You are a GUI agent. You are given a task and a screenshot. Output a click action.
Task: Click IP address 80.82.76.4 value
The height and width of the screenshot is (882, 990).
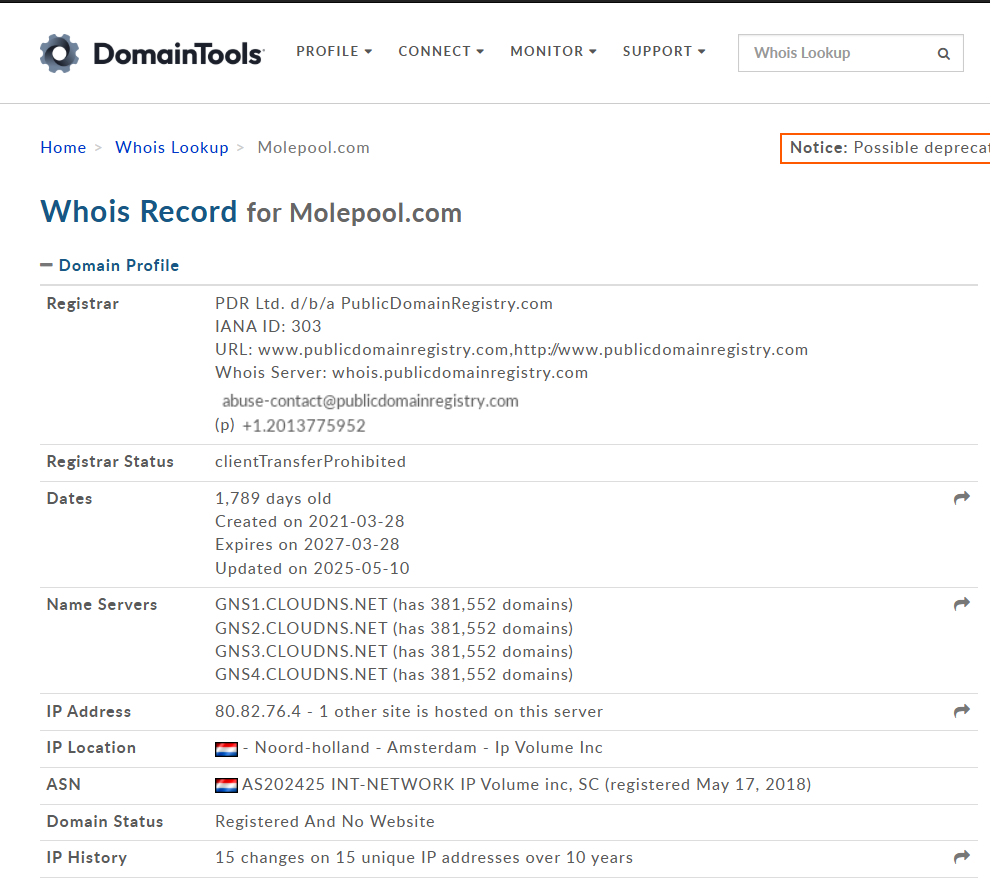(x=258, y=712)
